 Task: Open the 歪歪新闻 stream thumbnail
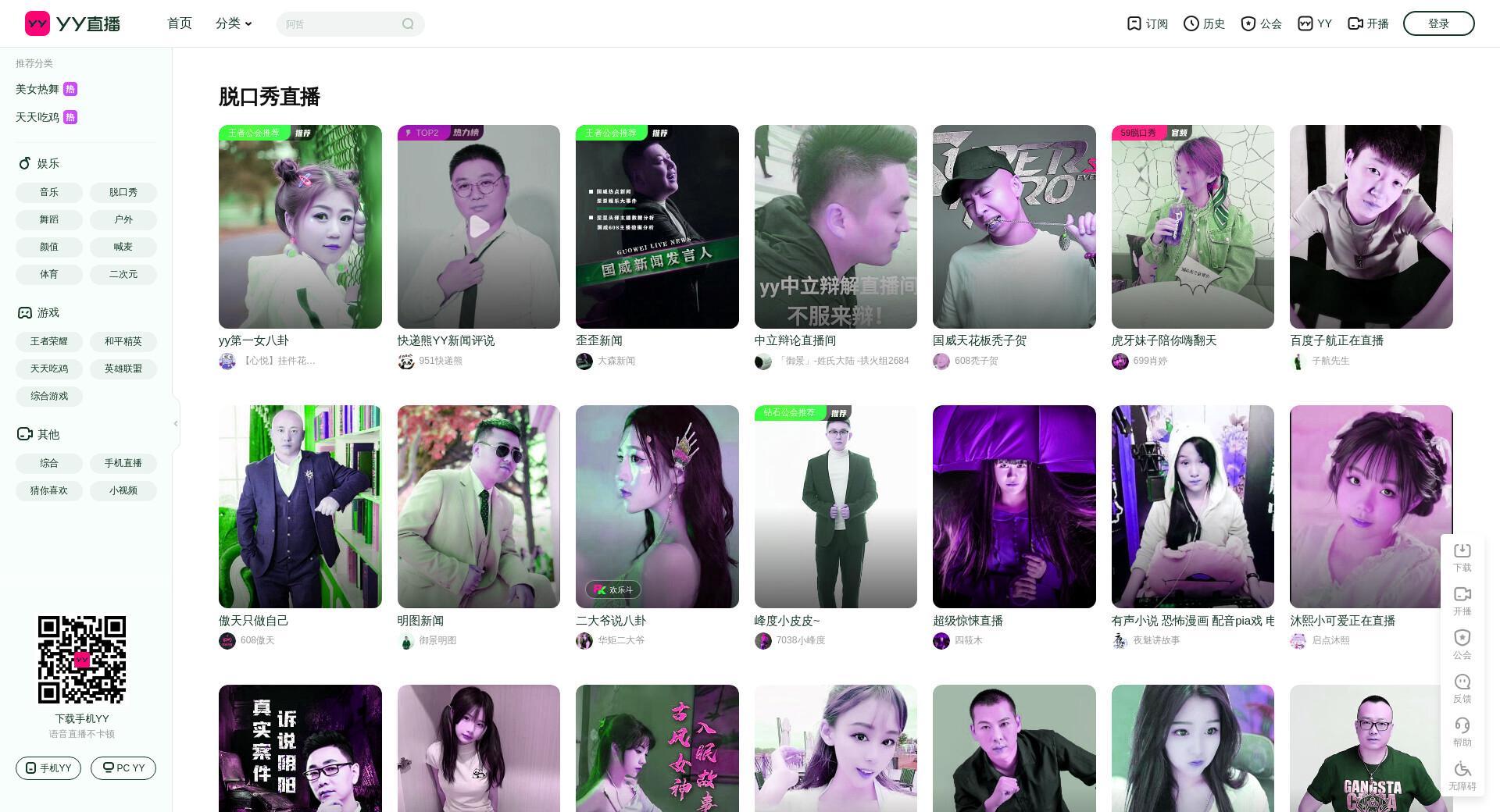pos(657,226)
